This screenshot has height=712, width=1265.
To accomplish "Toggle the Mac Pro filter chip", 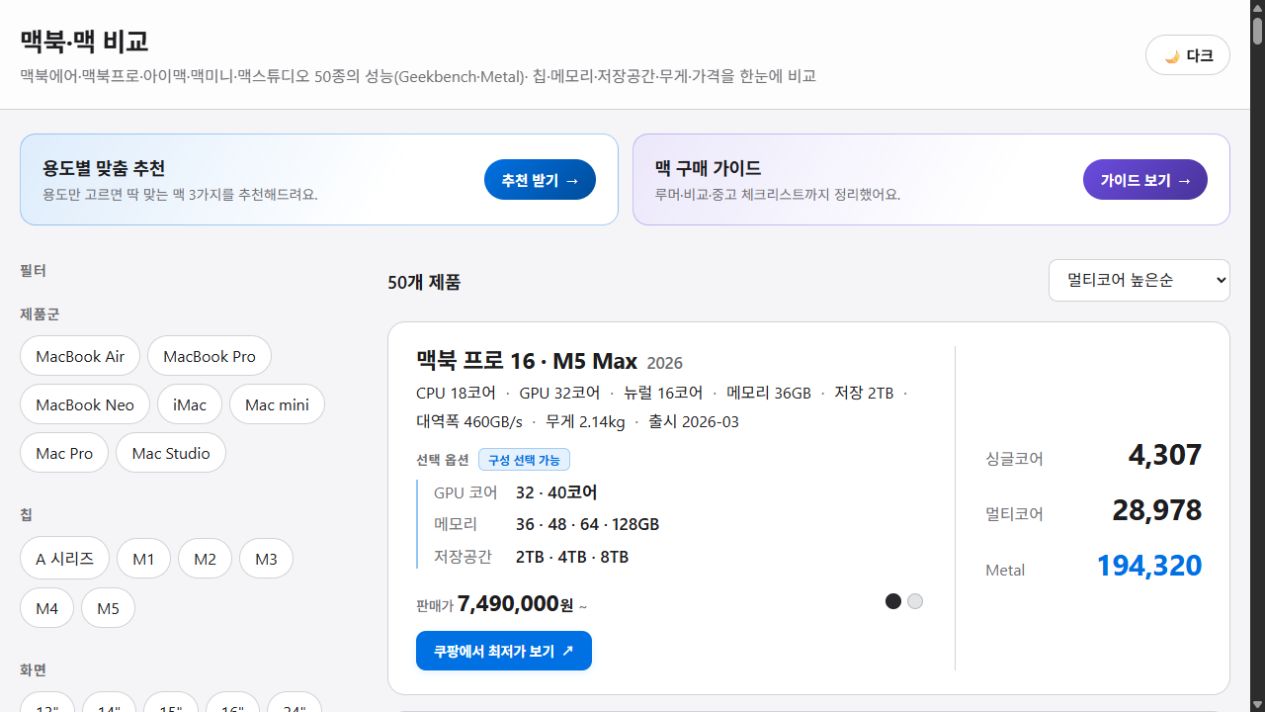I will [x=64, y=453].
